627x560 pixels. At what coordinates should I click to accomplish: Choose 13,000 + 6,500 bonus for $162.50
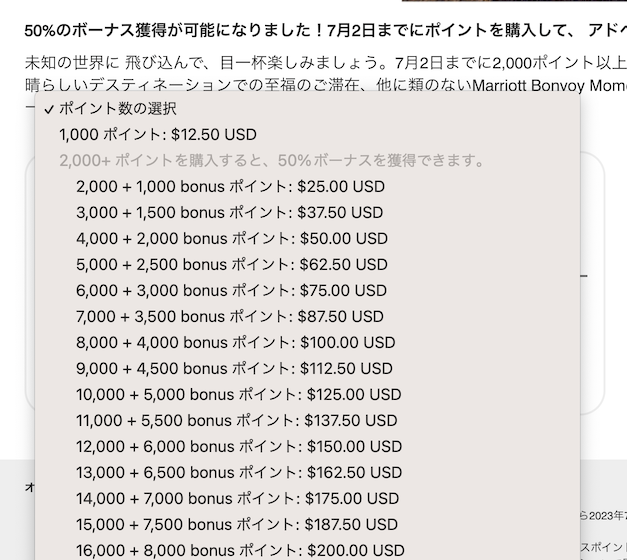tap(307, 473)
